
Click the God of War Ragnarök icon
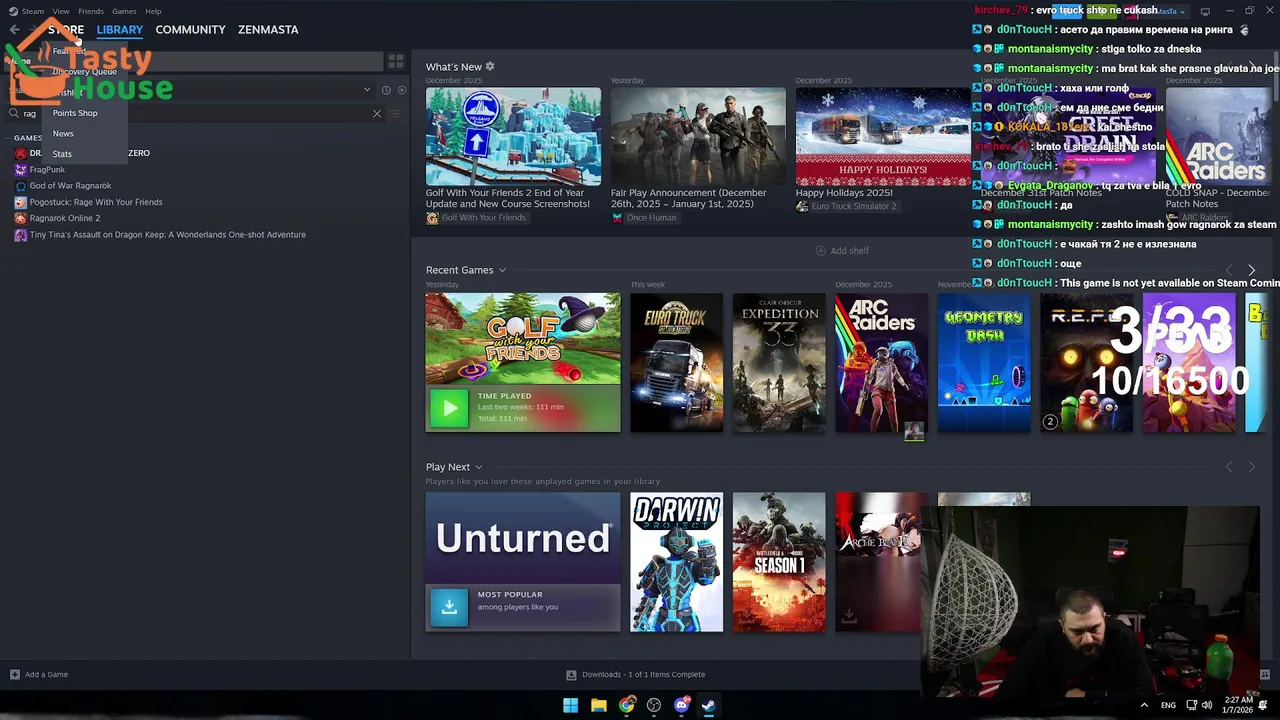point(21,186)
